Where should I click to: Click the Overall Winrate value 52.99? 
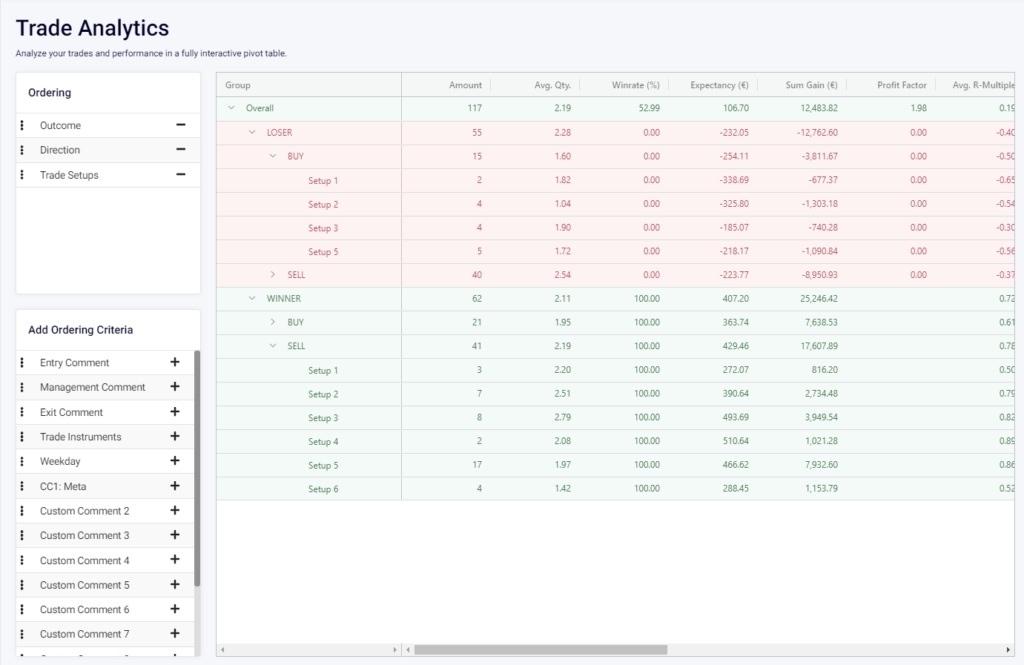click(x=649, y=108)
